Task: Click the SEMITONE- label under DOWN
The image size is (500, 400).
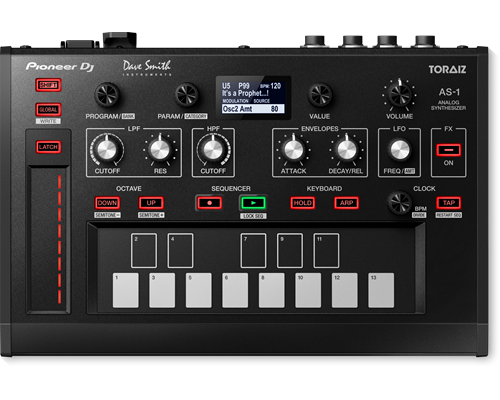Action: (x=107, y=215)
